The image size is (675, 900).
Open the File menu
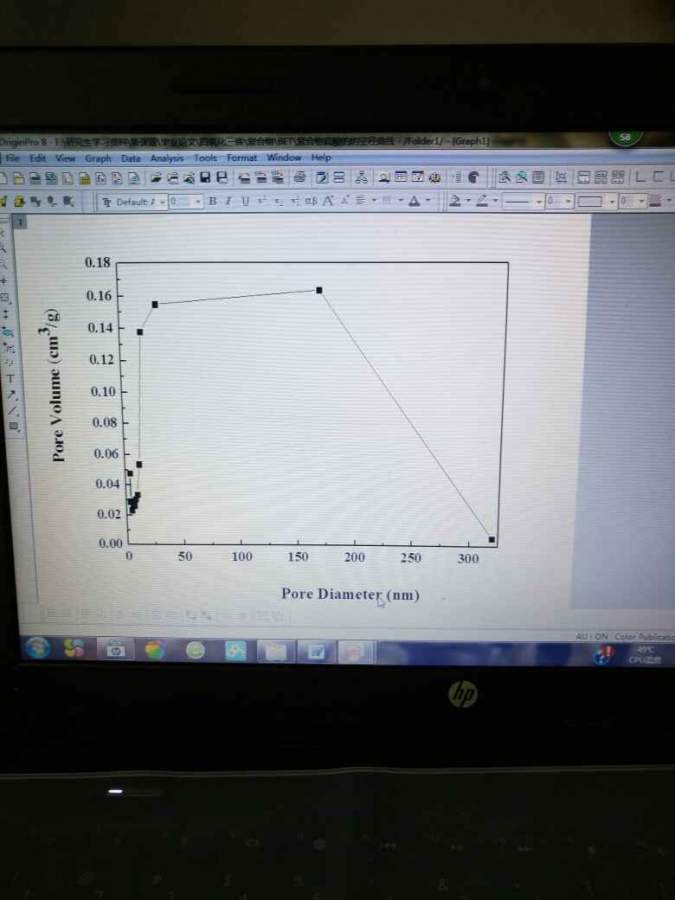click(x=13, y=157)
